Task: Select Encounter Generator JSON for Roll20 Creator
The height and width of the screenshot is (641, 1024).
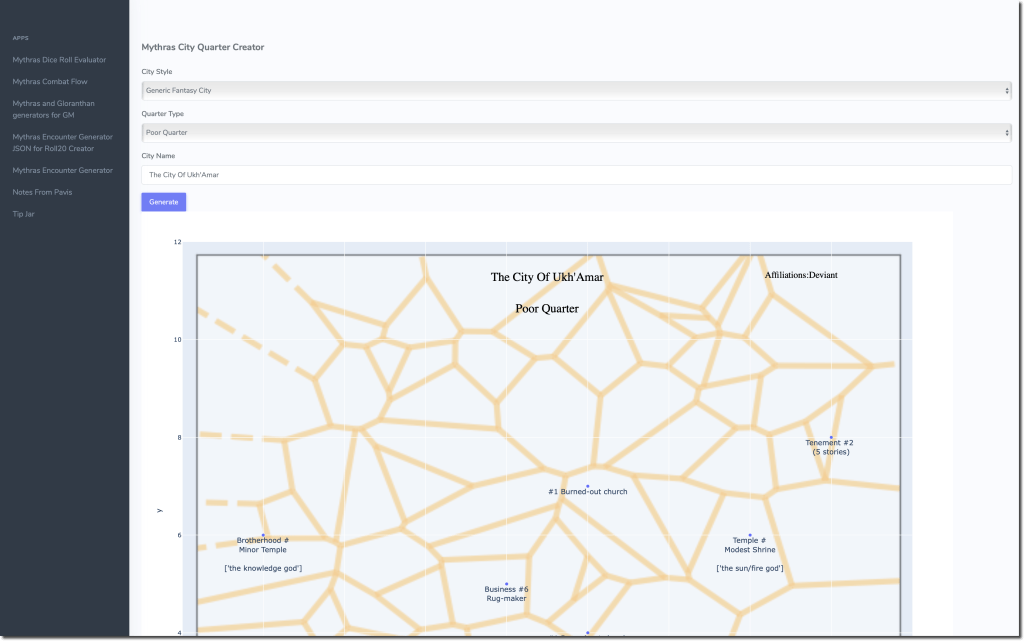Action: [x=62, y=142]
